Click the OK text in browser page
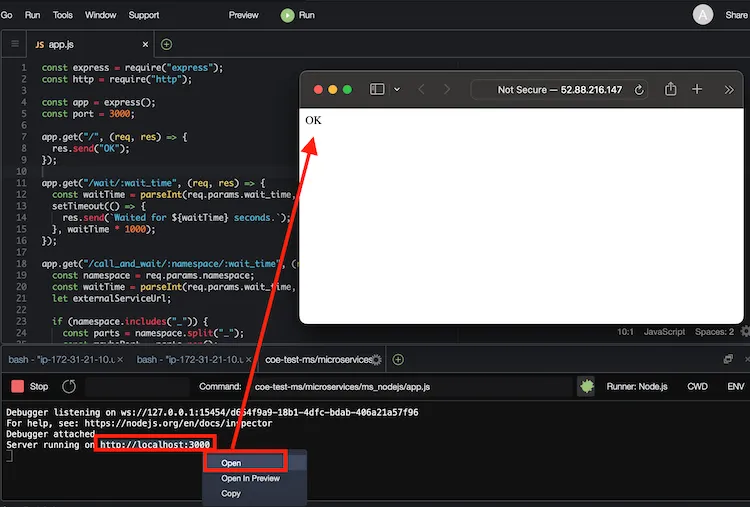 point(313,120)
